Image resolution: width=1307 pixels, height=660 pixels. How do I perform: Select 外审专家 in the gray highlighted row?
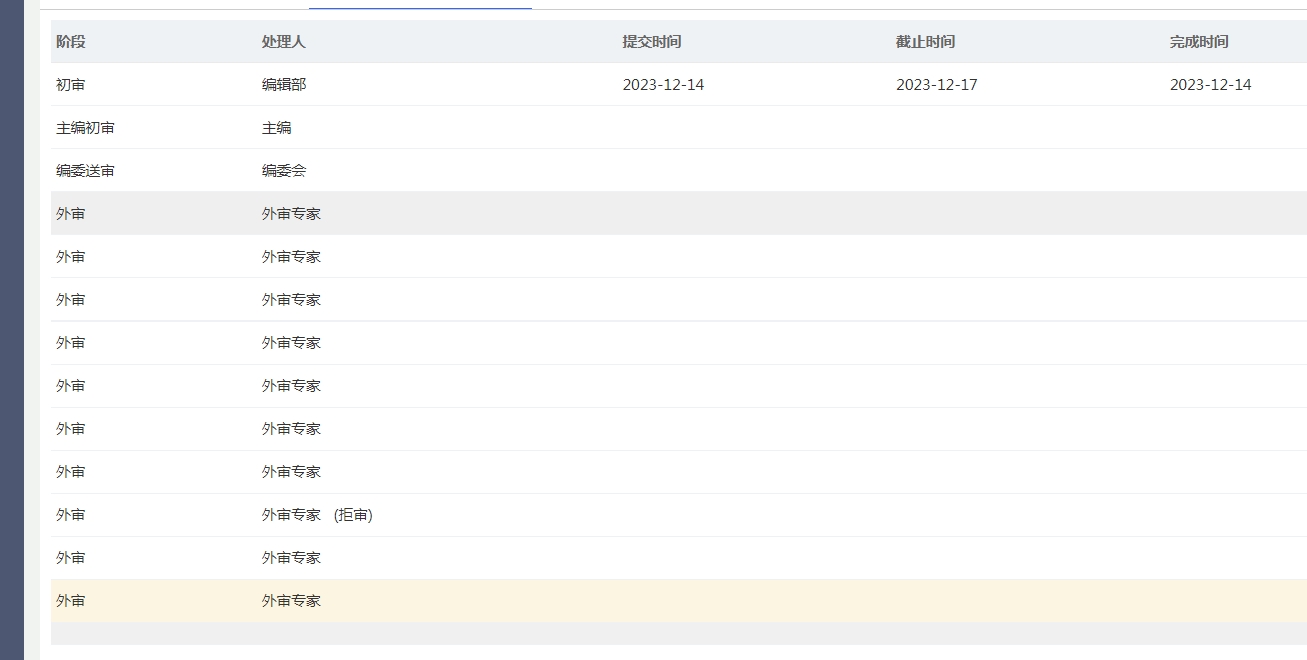[291, 214]
